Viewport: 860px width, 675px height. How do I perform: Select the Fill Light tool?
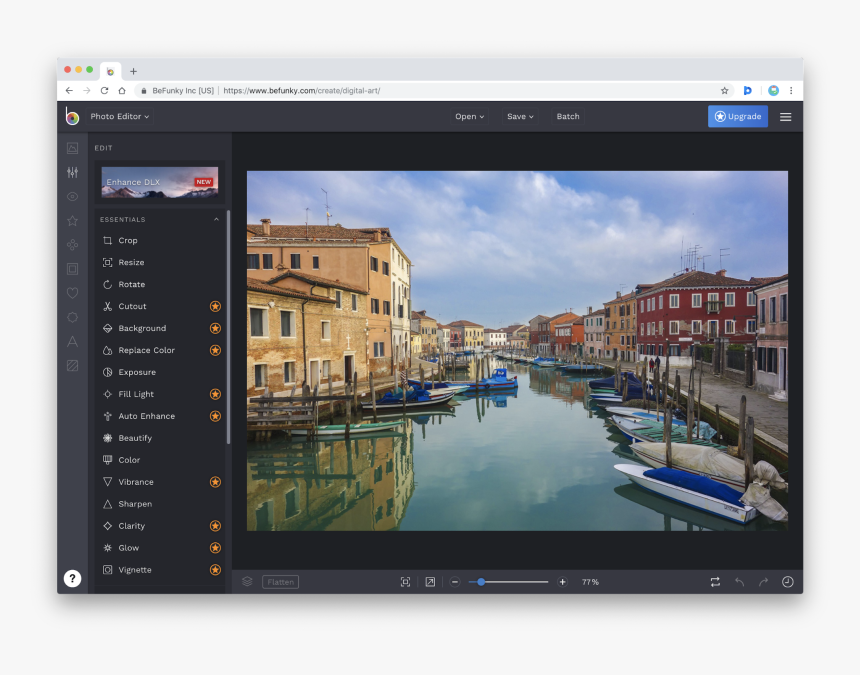tap(160, 394)
